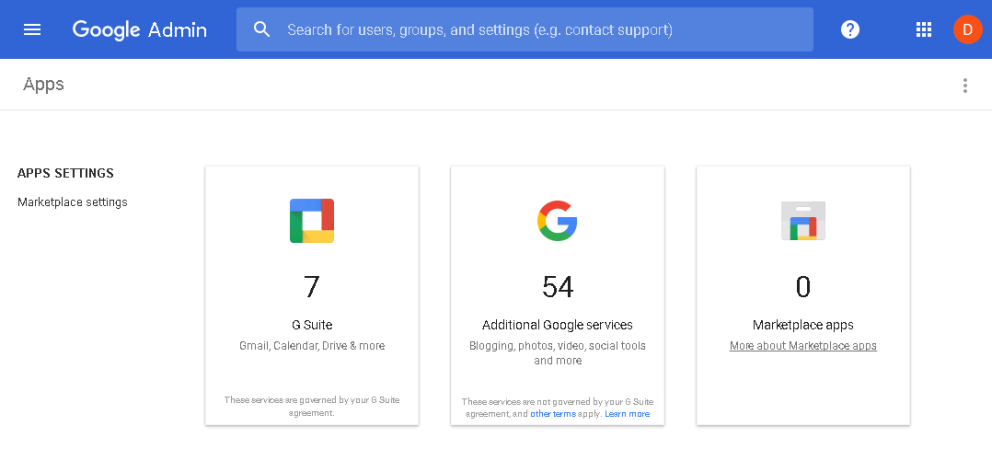Open the Help question mark icon
The image size is (992, 449).
point(850,30)
